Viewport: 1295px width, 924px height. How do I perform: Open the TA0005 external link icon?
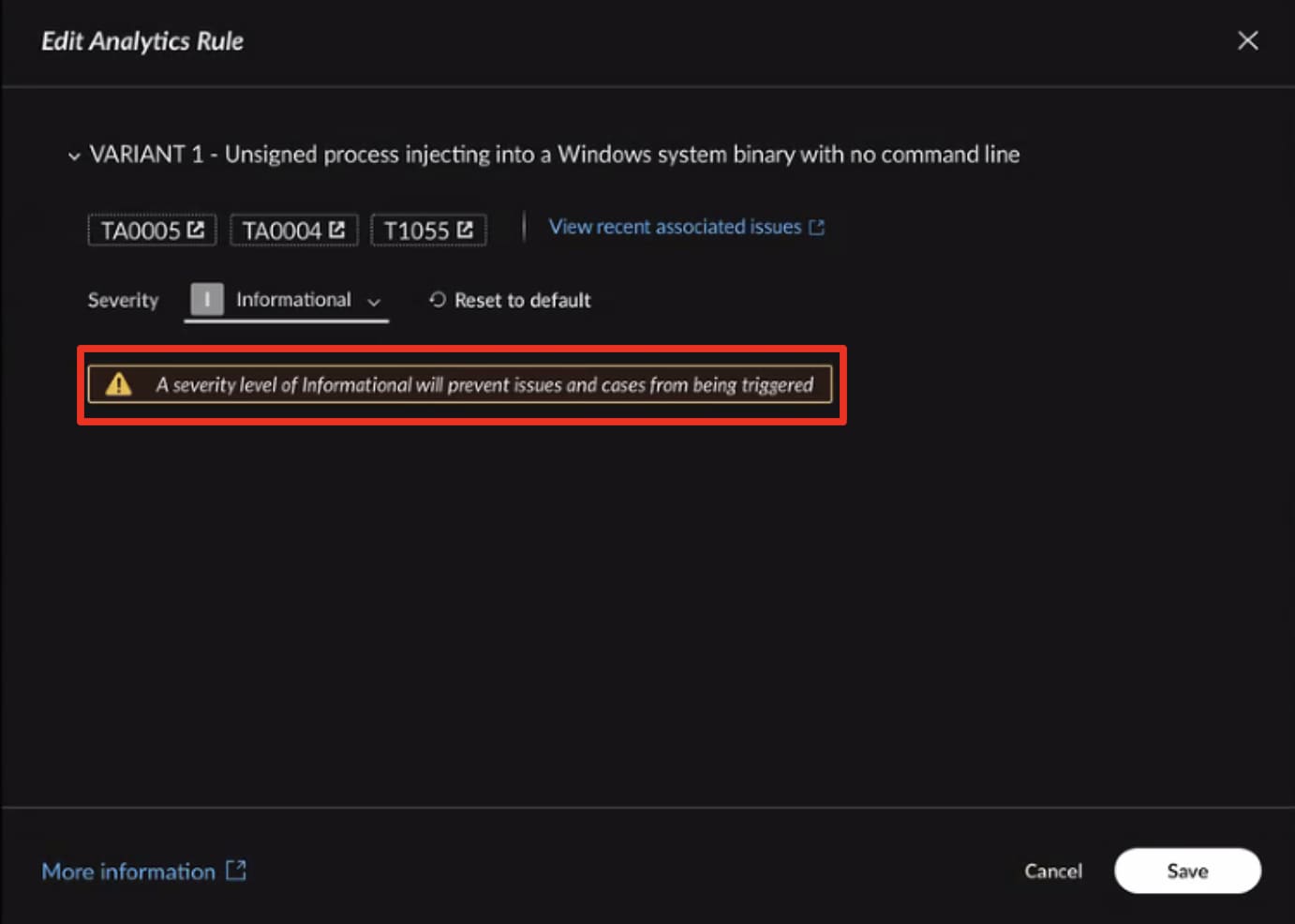coord(196,230)
